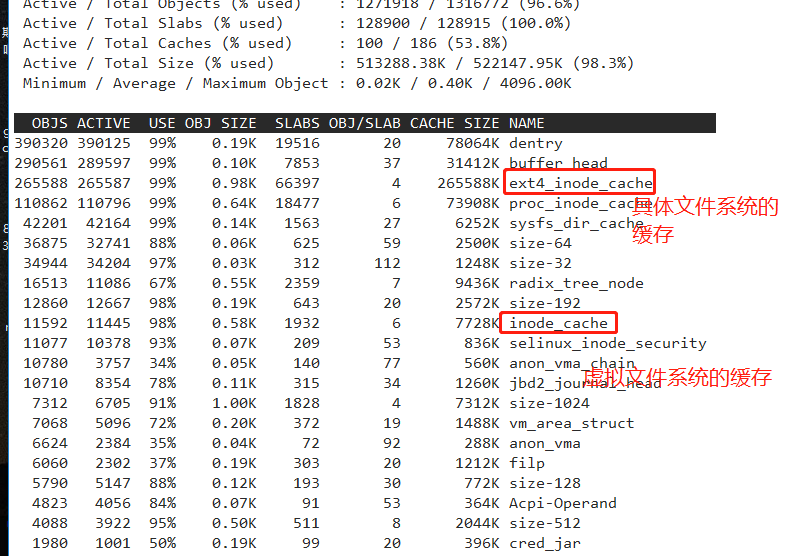Select the dentry cache name
Image resolution: width=791 pixels, height=556 pixels.
pos(535,143)
